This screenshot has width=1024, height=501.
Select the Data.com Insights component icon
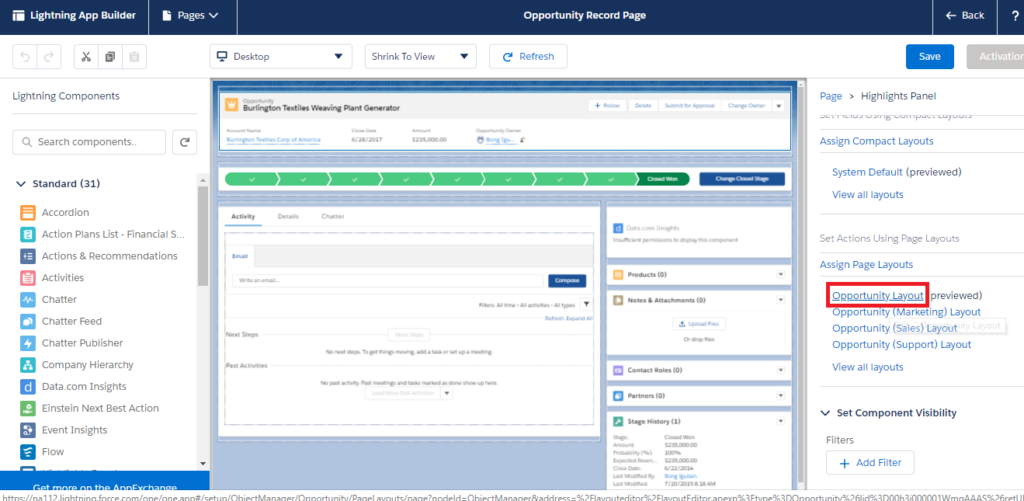(x=27, y=387)
